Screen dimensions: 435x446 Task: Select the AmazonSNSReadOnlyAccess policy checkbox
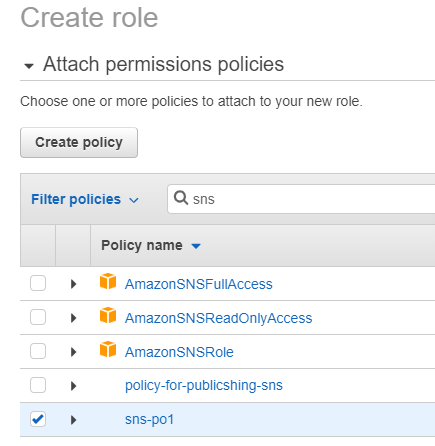coord(38,317)
